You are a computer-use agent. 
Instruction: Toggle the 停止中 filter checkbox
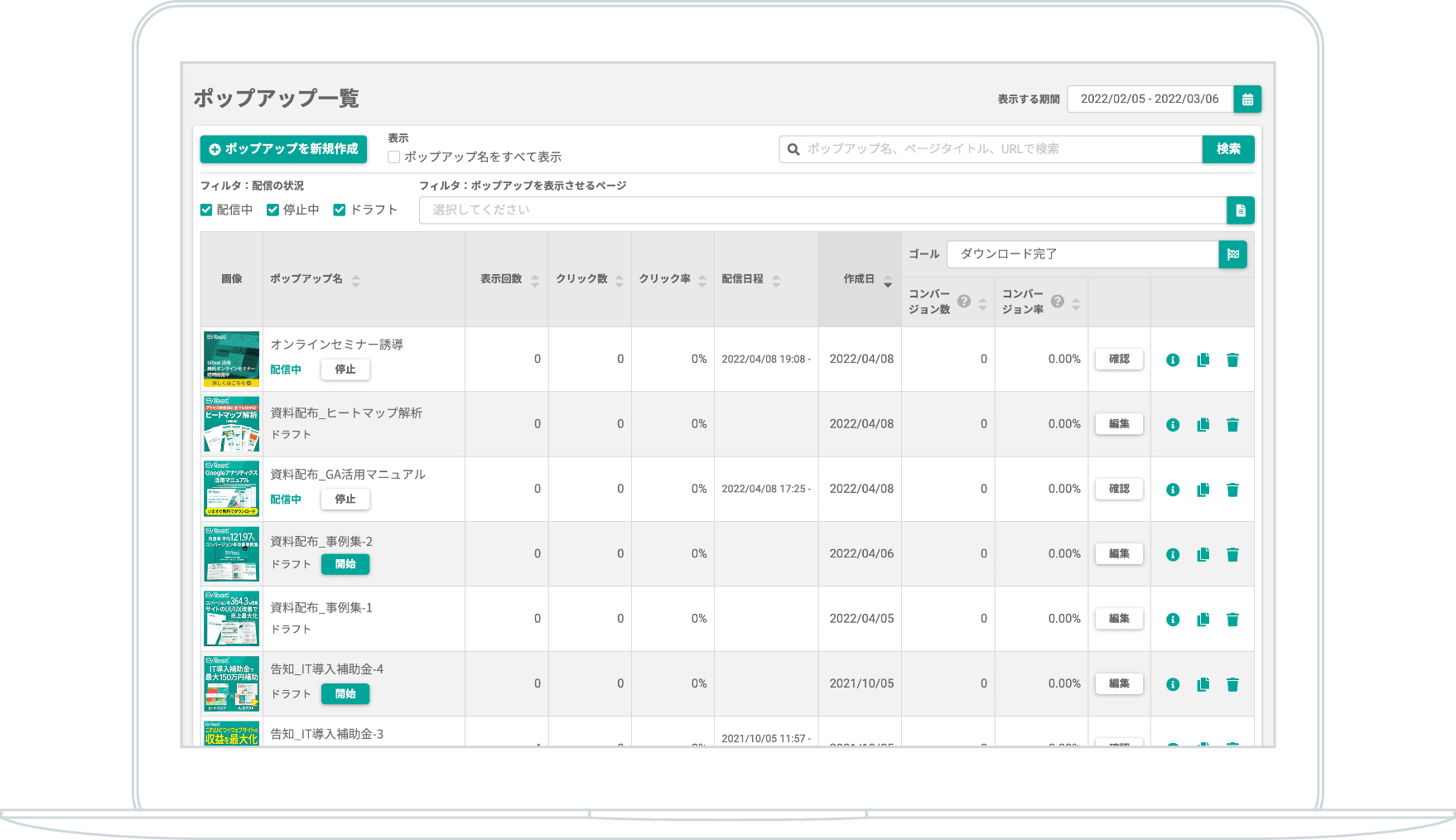[x=272, y=210]
